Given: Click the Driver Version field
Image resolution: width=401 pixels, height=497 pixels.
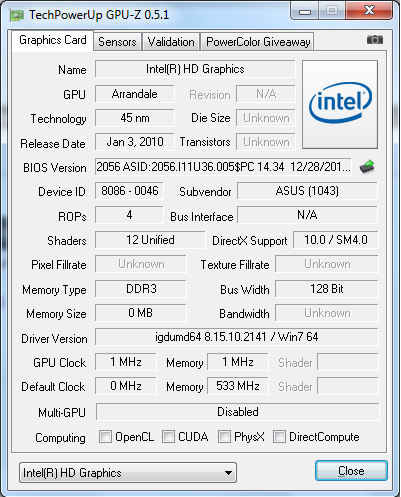Looking at the screenshot, I should pos(237,337).
